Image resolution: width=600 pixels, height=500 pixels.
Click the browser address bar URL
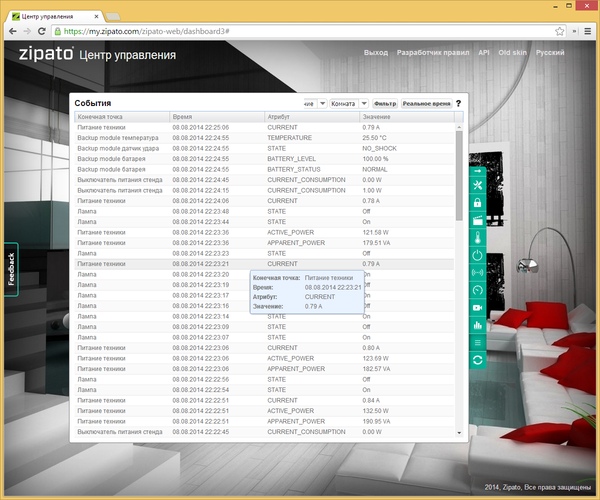(x=147, y=31)
